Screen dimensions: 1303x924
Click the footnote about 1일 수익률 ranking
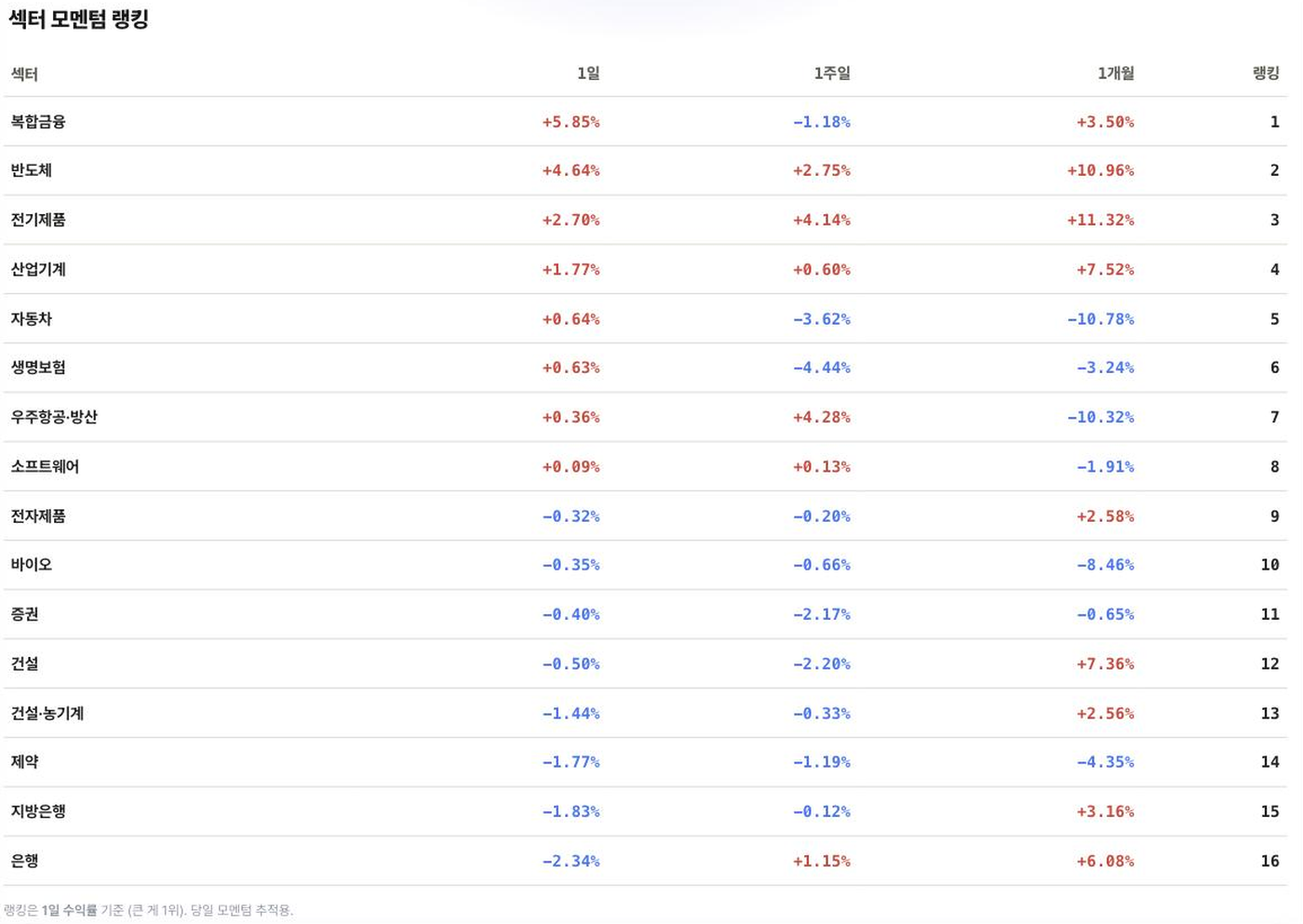pyautogui.click(x=148, y=910)
